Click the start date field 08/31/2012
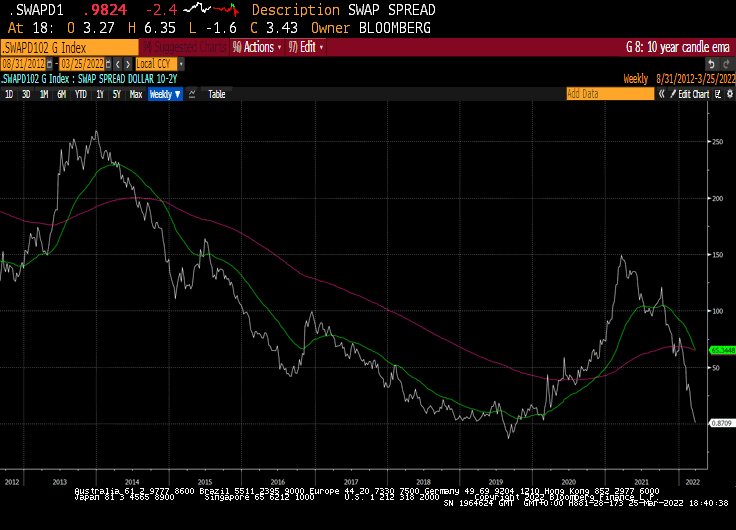Screen dimensions: 736x530 coord(23,64)
